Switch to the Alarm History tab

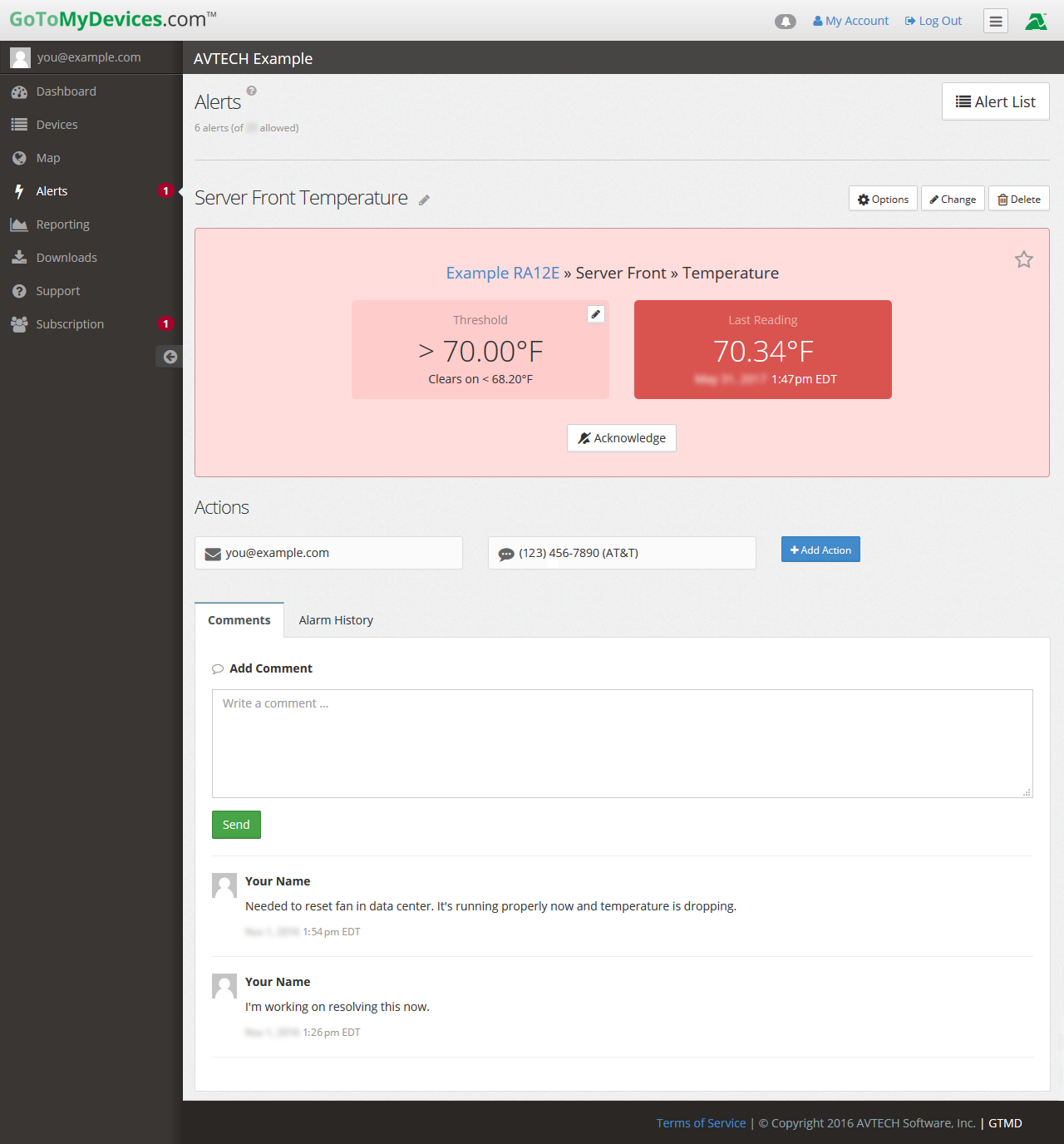[x=336, y=620]
